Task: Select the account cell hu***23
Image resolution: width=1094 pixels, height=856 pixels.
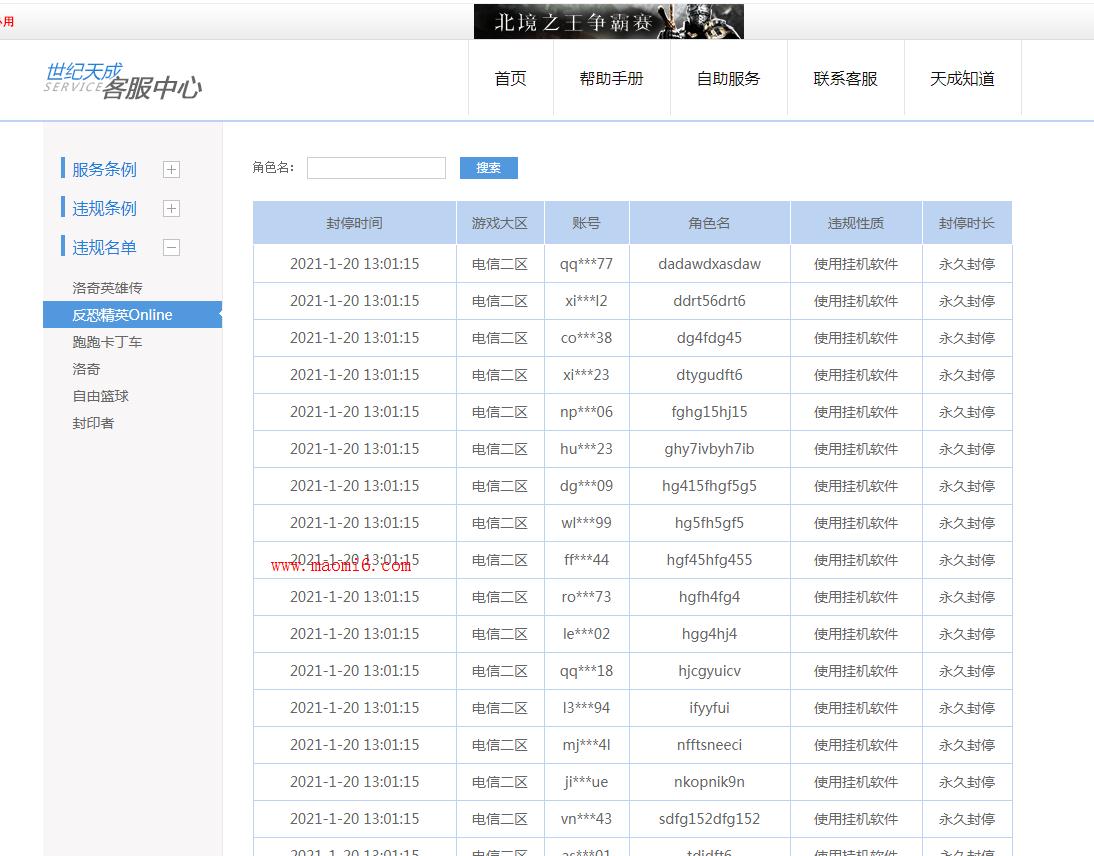Action: click(586, 449)
